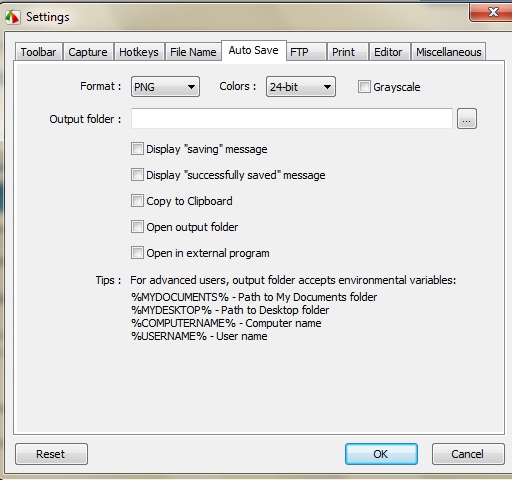The image size is (512, 480).
Task: Click the app icon in the title bar
Action: pos(13,17)
